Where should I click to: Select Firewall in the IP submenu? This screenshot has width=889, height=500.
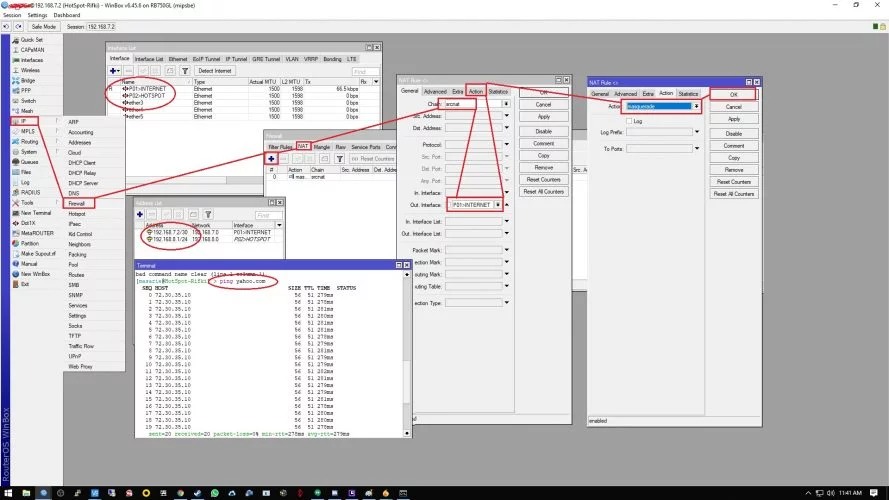pos(78,203)
